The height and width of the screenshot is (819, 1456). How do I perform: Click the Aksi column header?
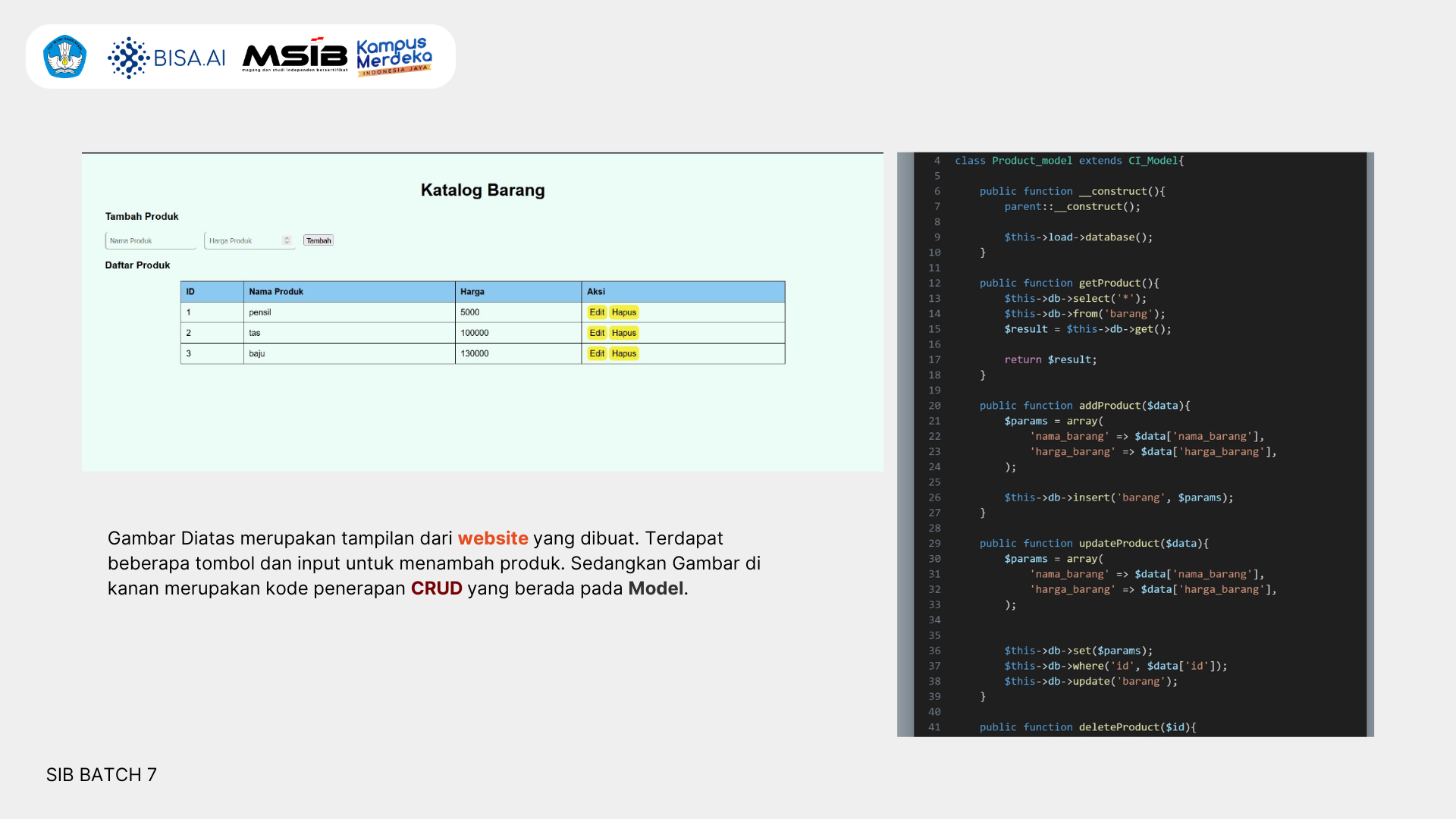tap(683, 292)
